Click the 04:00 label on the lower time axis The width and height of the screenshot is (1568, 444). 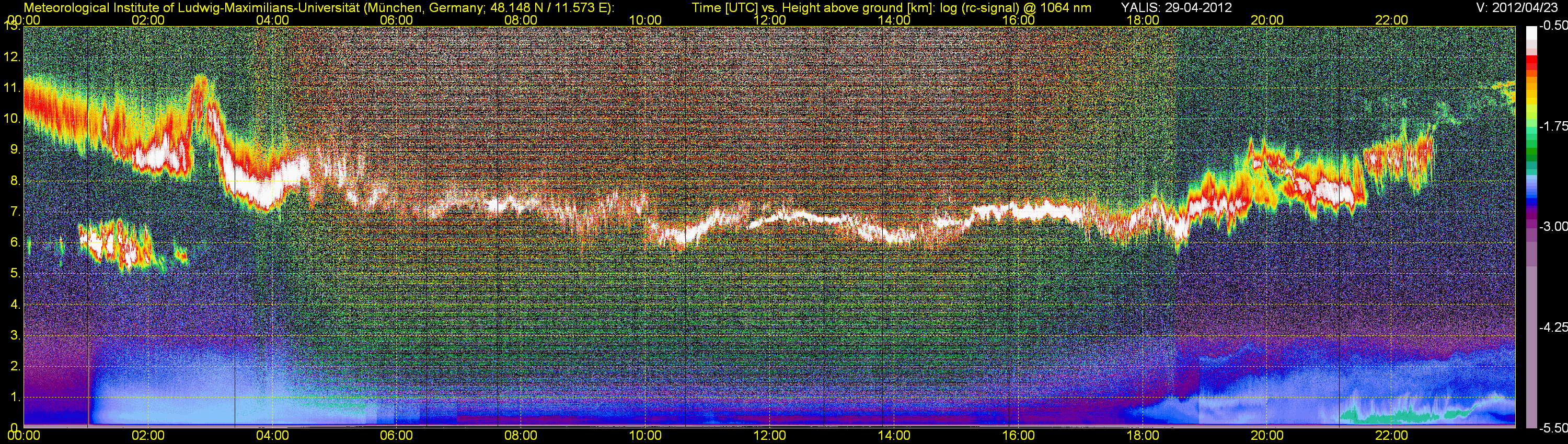click(273, 436)
